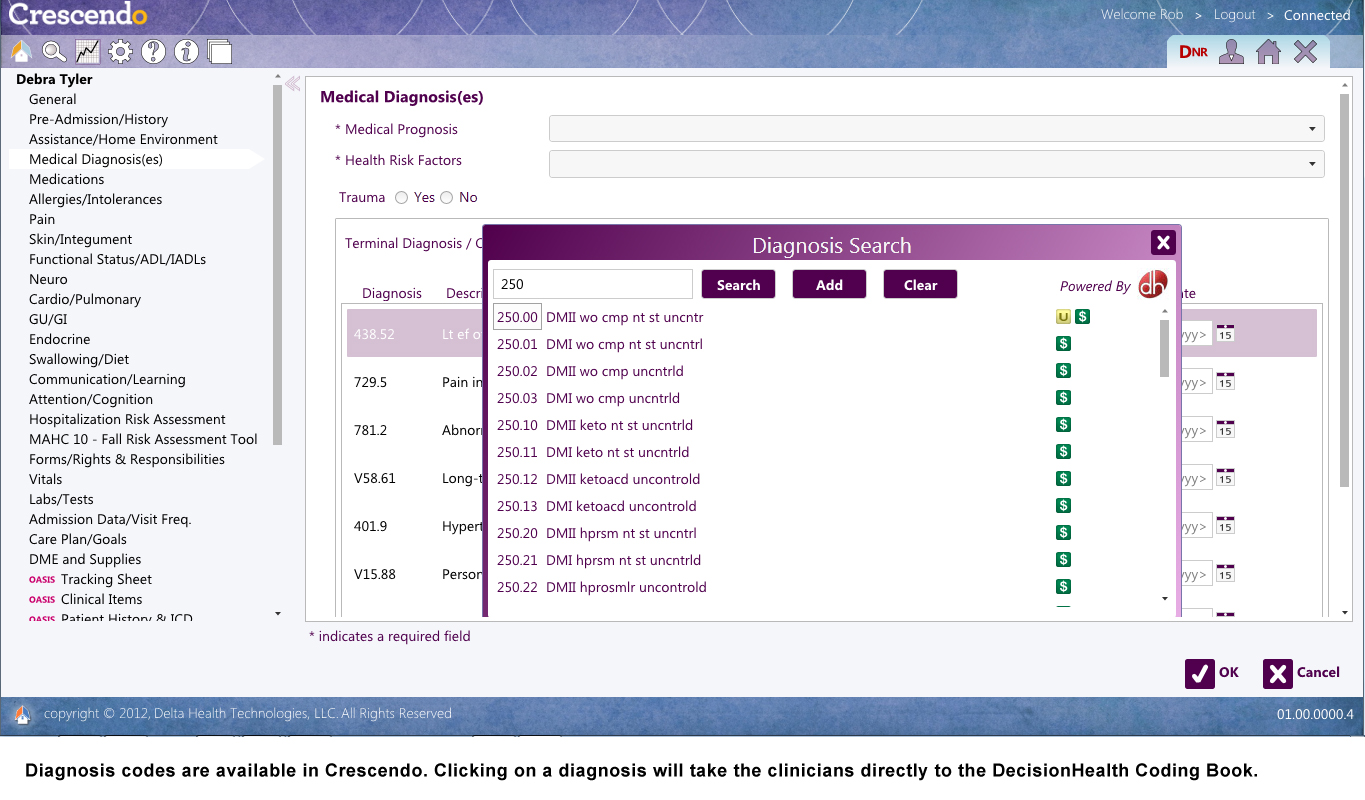The width and height of the screenshot is (1365, 800).
Task: Click the dollar icon for 250.13
Action: 1063,506
